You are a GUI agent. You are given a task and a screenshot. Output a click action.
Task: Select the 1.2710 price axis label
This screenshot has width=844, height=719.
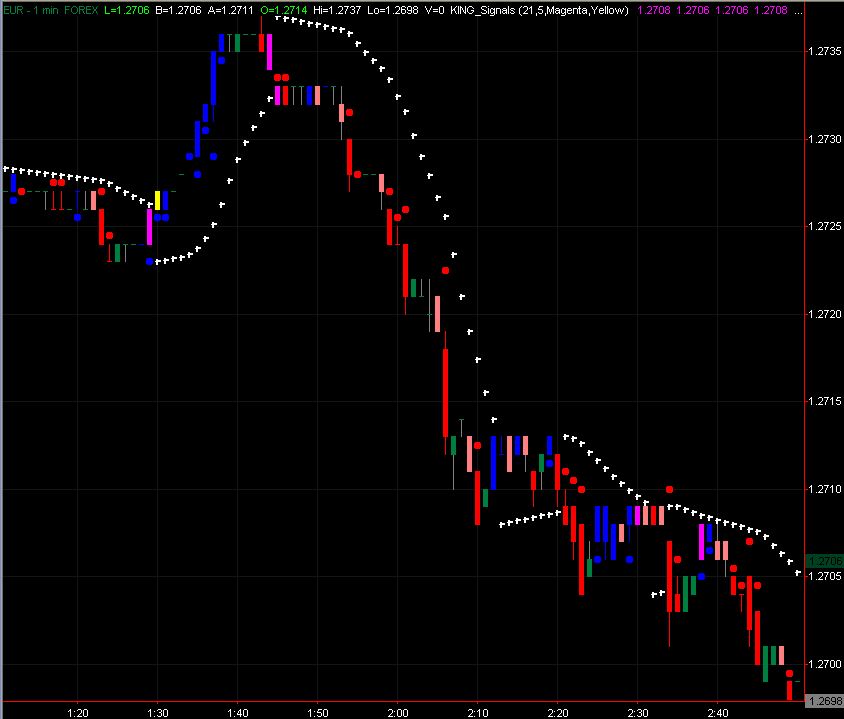pos(825,489)
